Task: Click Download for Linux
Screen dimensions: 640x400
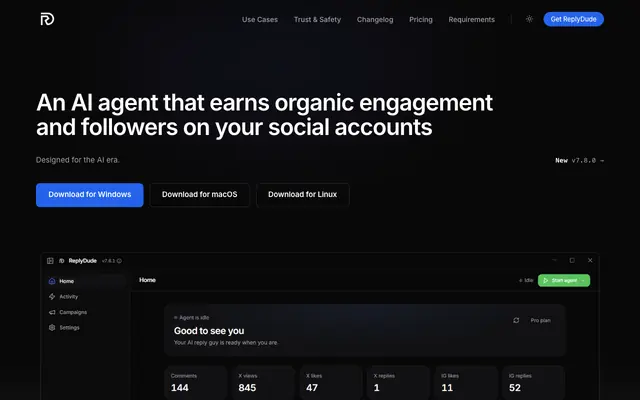Action: (x=302, y=195)
